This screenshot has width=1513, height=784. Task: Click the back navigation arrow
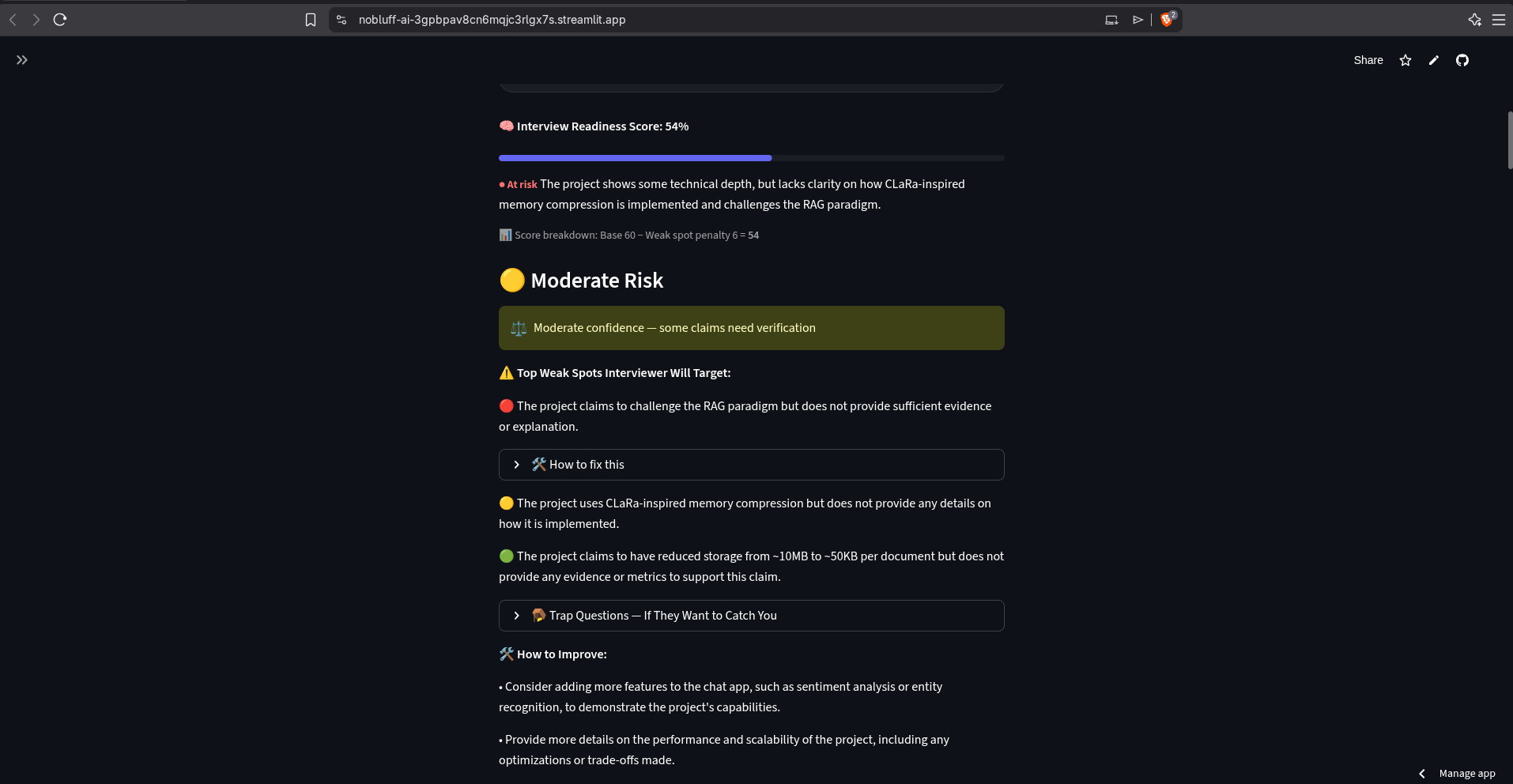(x=13, y=20)
